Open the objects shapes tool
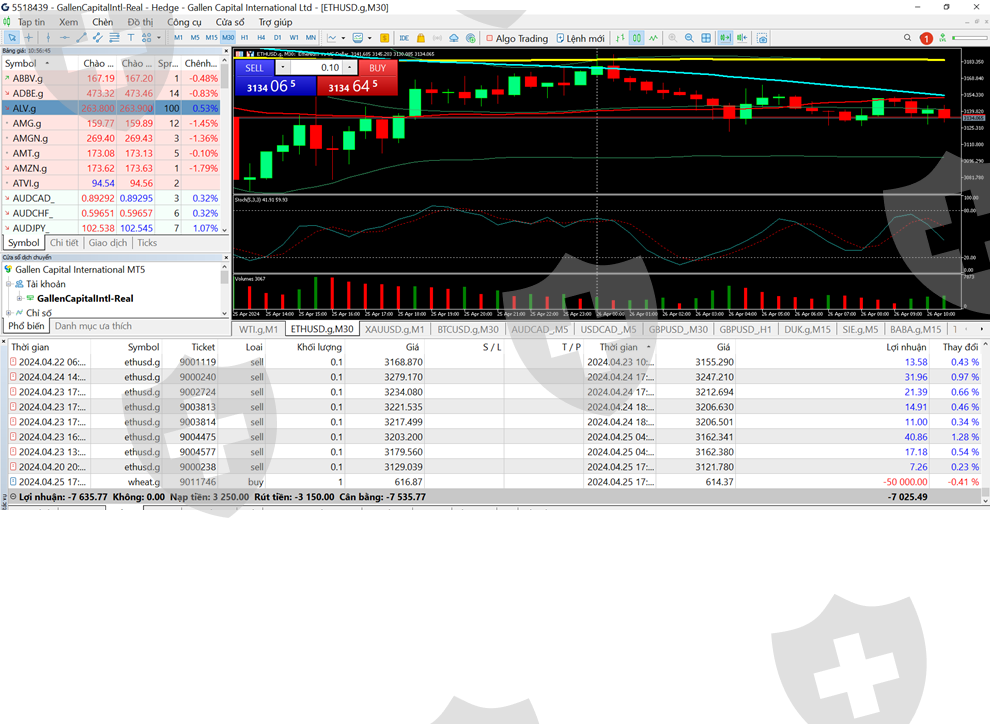Screen dimensions: 990x724 tap(146, 38)
